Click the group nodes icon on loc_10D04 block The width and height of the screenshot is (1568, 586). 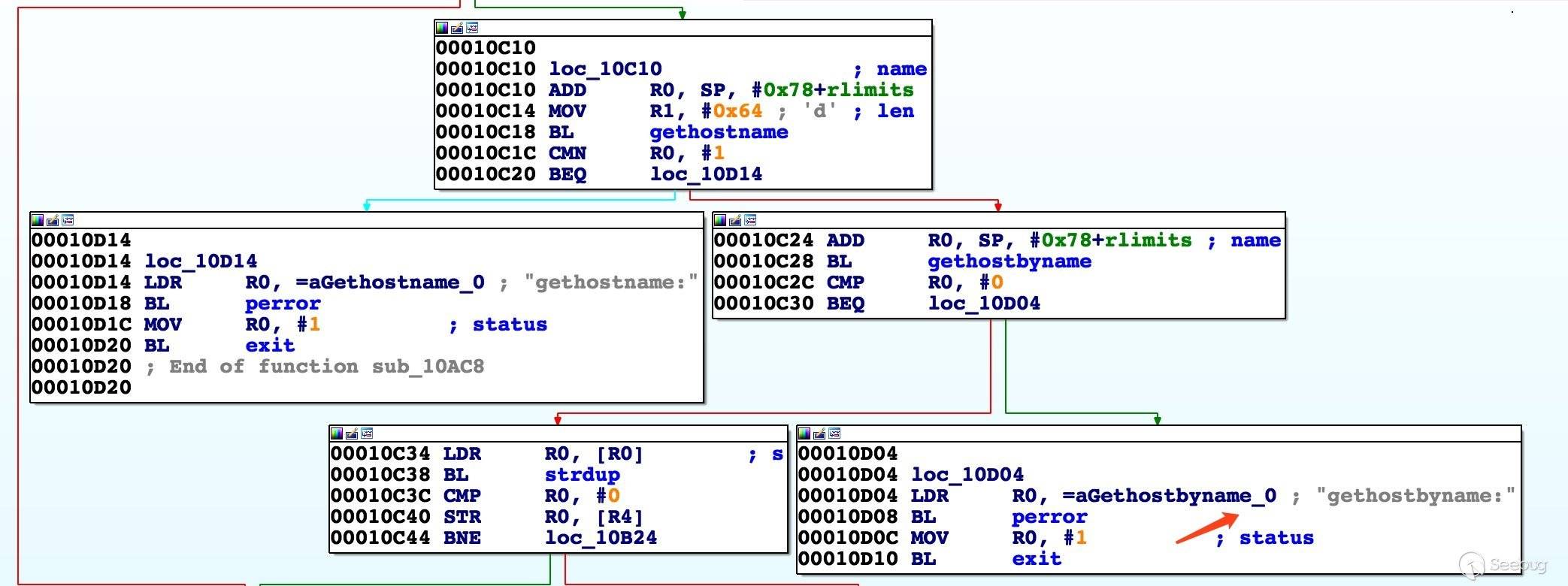(834, 433)
